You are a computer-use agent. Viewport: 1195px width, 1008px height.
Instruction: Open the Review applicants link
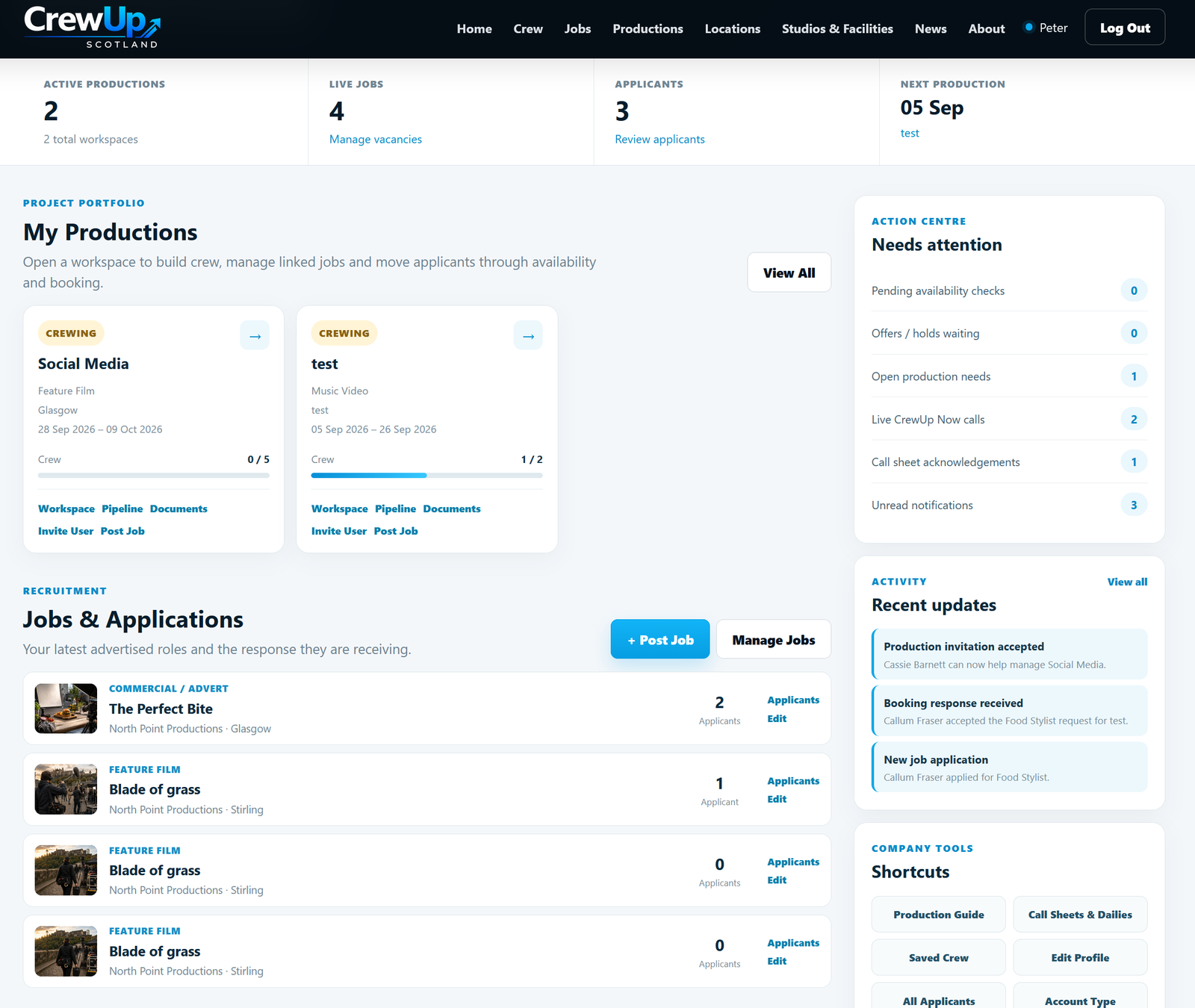tap(659, 140)
